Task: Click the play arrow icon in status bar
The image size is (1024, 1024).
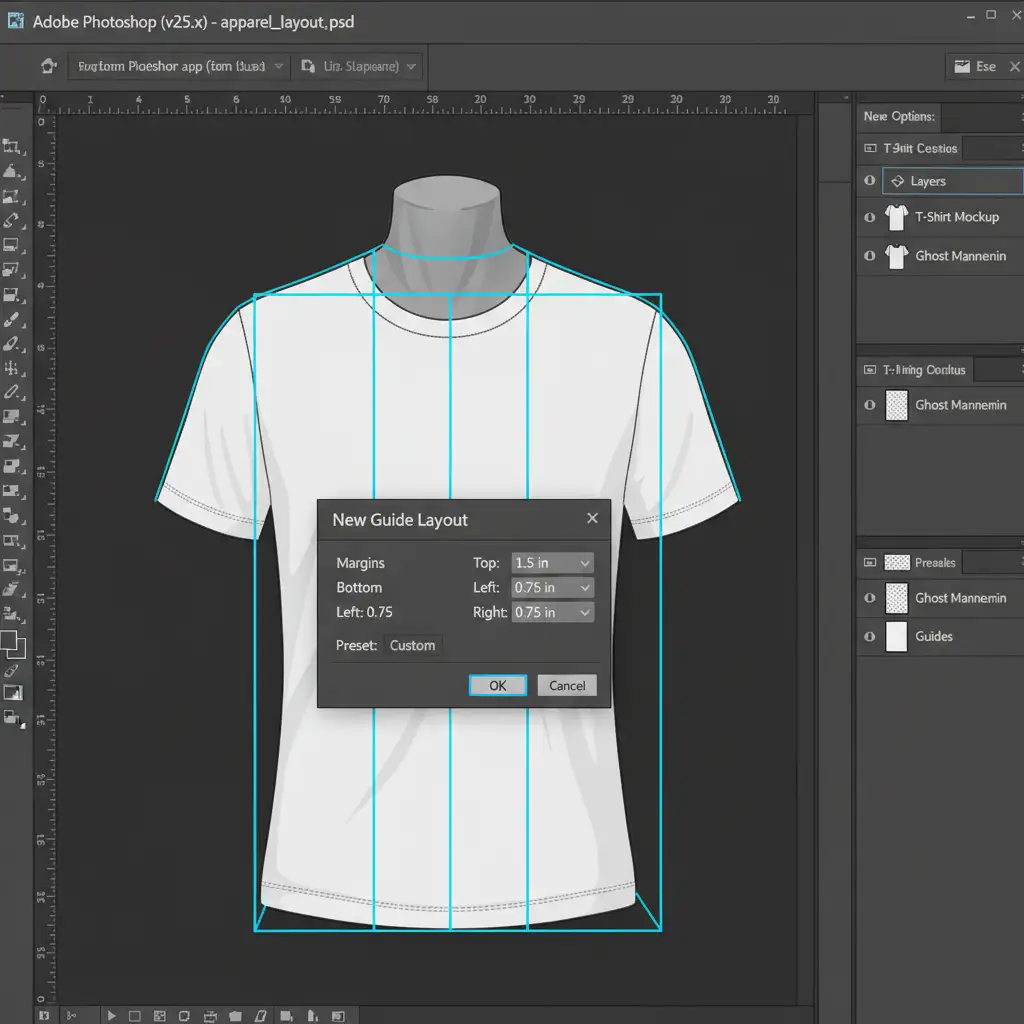Action: coord(111,1016)
